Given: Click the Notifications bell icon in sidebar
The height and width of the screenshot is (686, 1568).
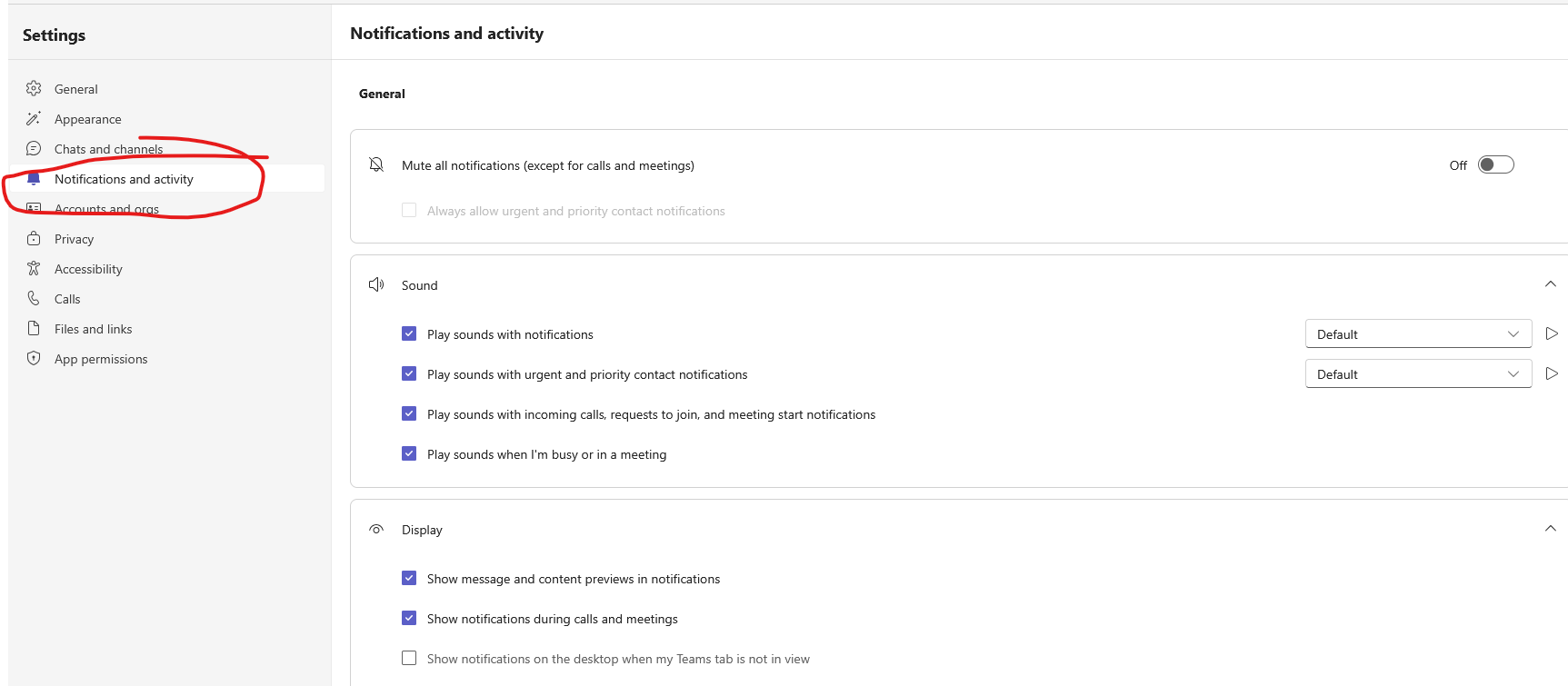Looking at the screenshot, I should (x=34, y=178).
